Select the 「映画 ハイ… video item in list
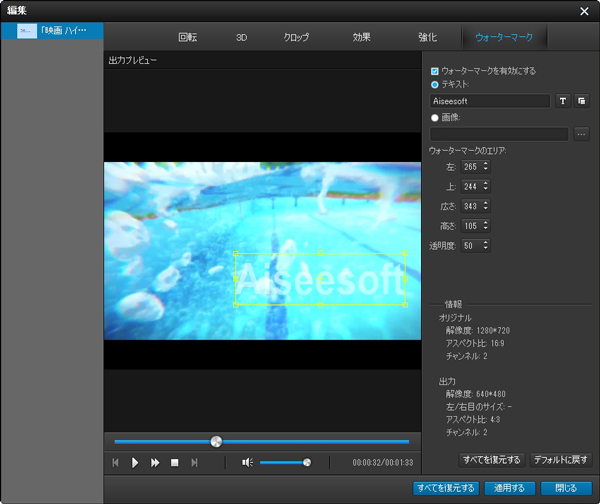The width and height of the screenshot is (600, 504). pyautogui.click(x=52, y=31)
